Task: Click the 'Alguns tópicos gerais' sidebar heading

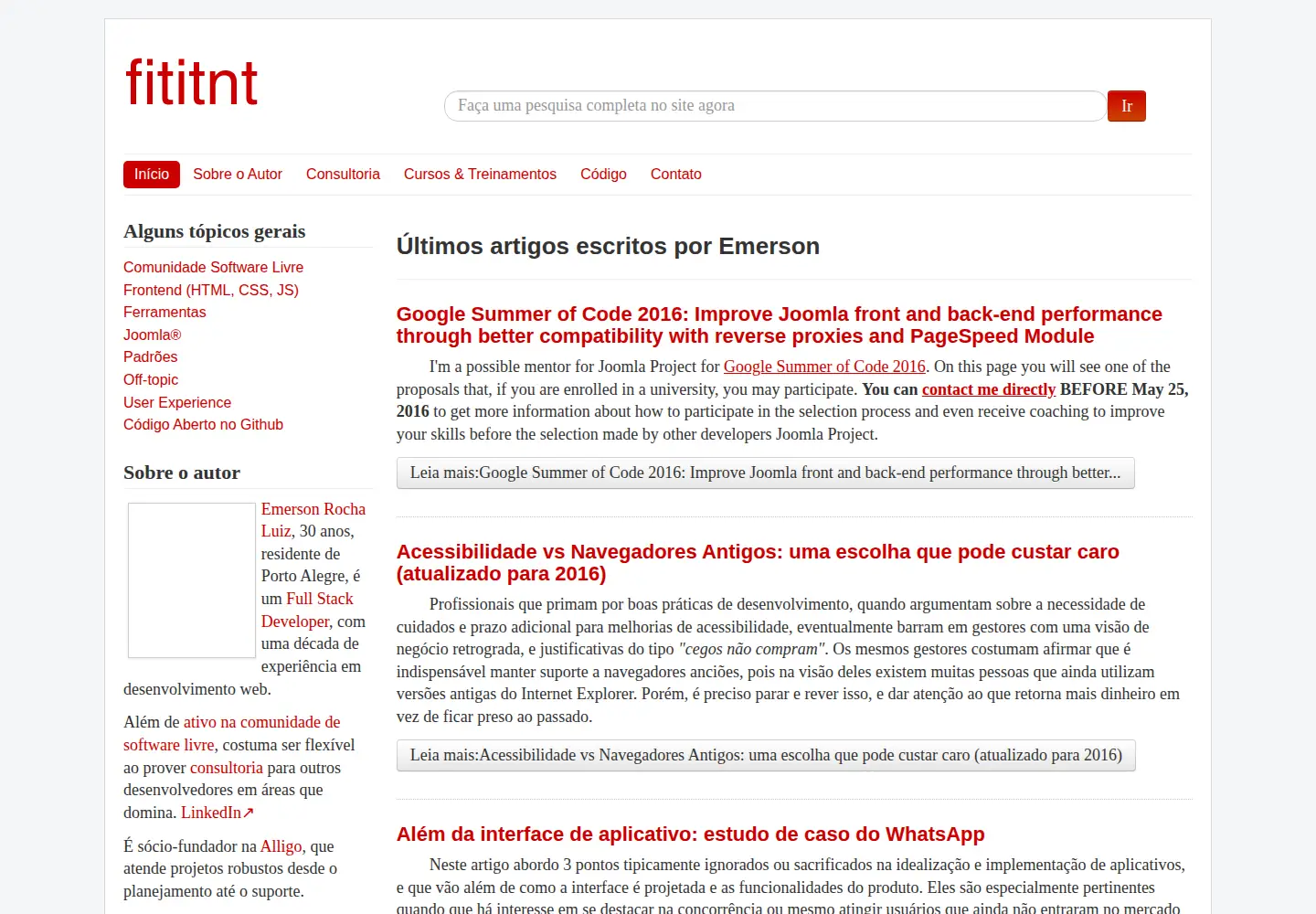Action: (215, 231)
